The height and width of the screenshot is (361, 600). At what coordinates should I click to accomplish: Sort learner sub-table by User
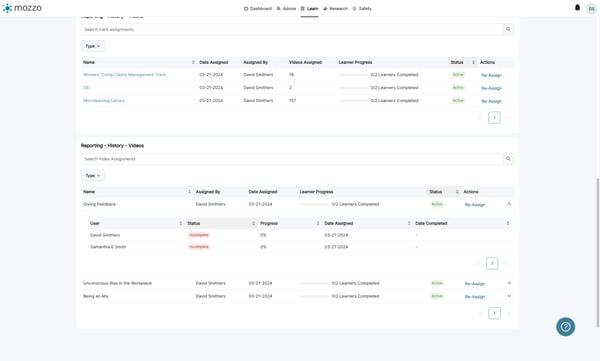point(181,223)
